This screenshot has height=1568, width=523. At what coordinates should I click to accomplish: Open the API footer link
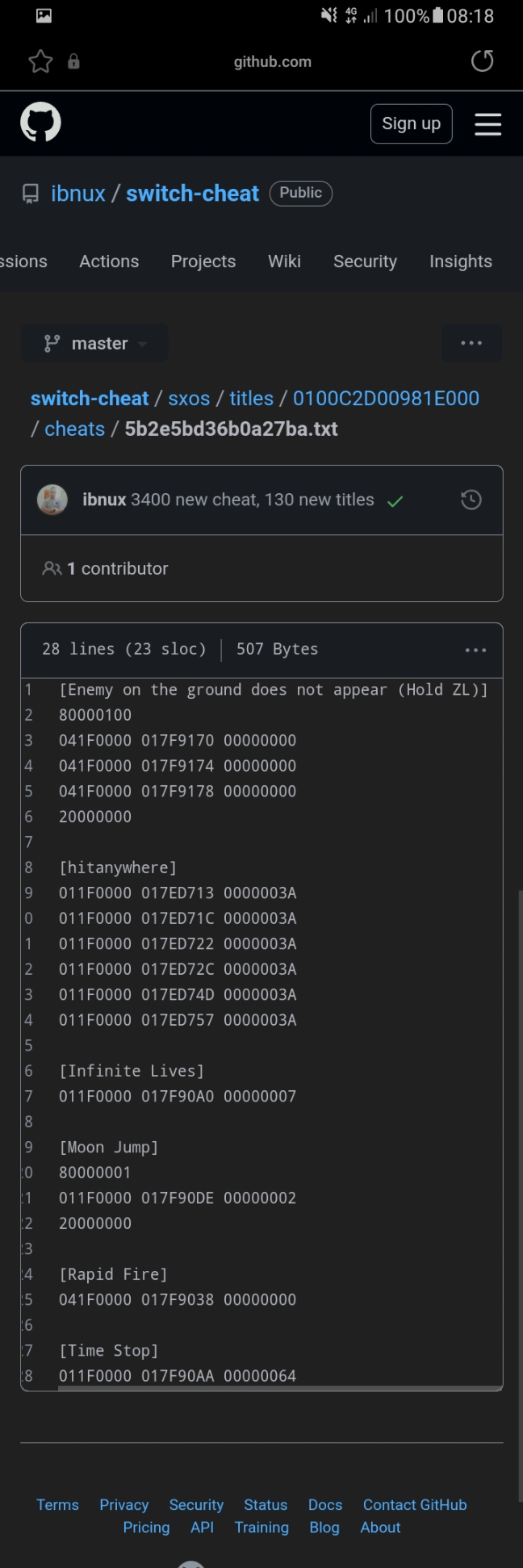203,1528
